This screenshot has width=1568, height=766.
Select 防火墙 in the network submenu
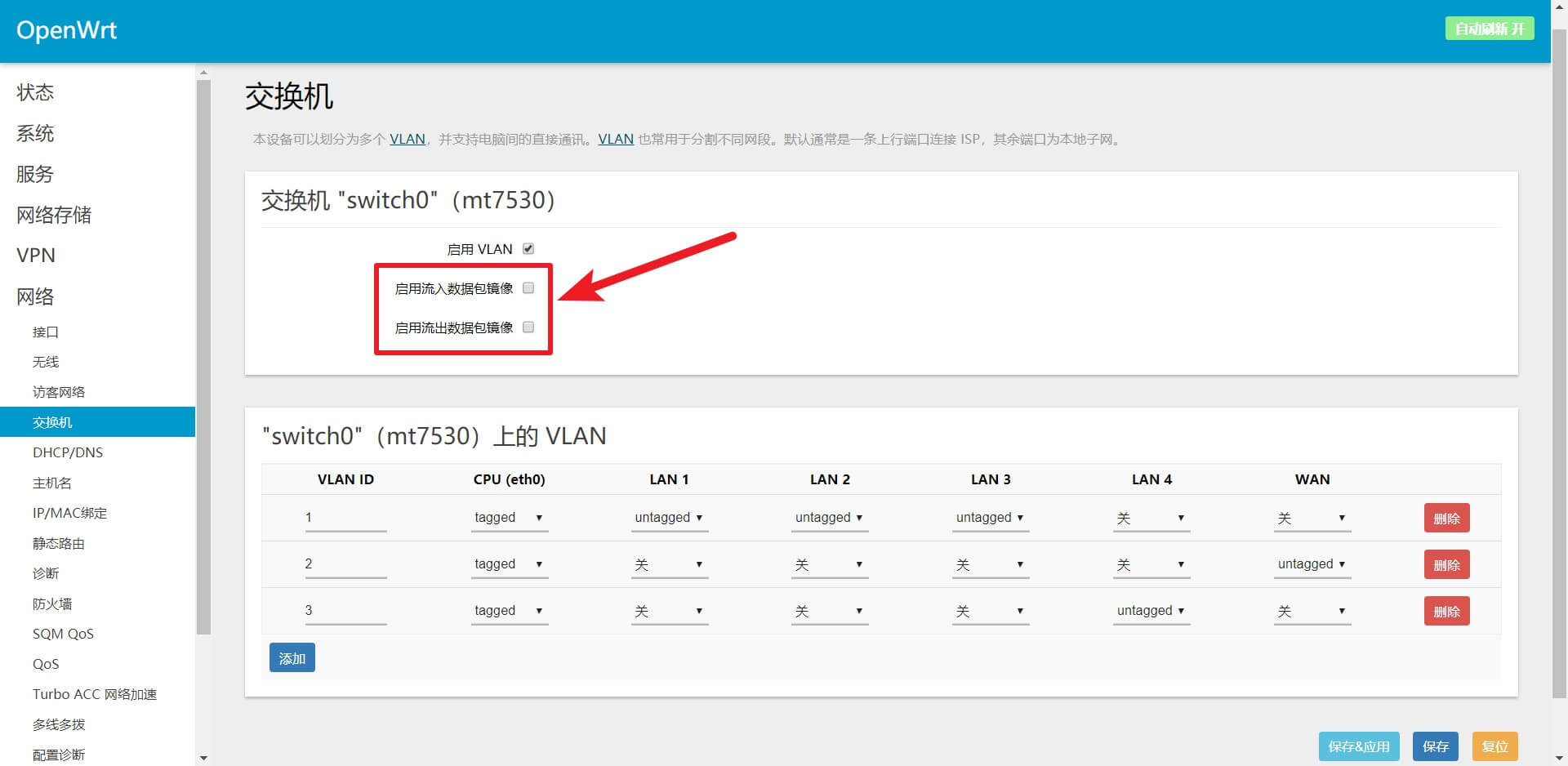pos(52,603)
